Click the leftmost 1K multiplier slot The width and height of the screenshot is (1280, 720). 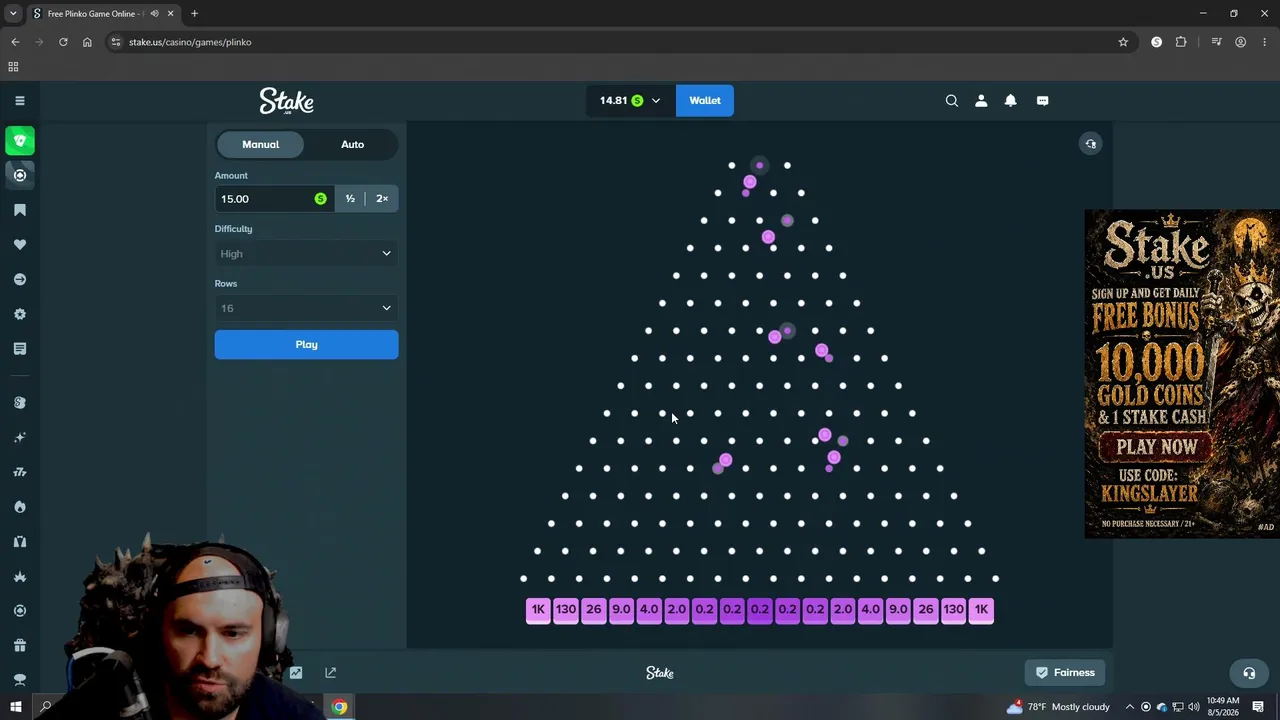tap(538, 610)
